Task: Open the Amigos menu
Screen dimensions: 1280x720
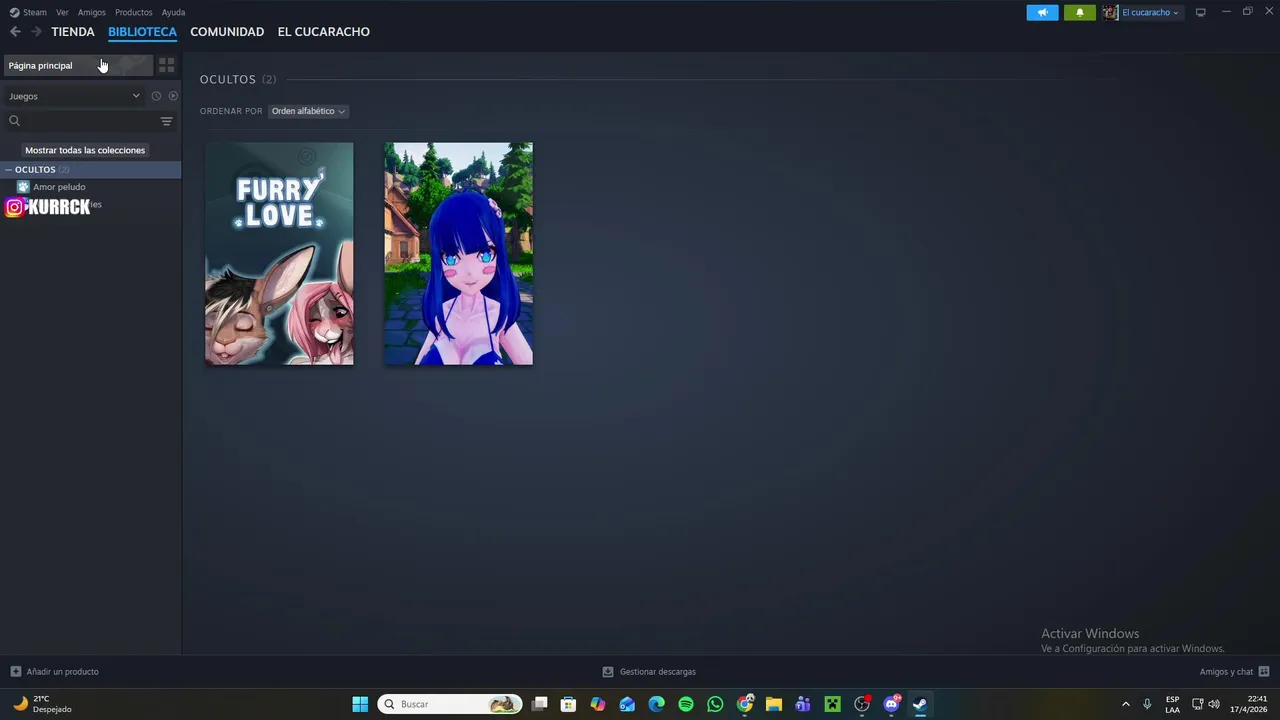Action: point(92,12)
